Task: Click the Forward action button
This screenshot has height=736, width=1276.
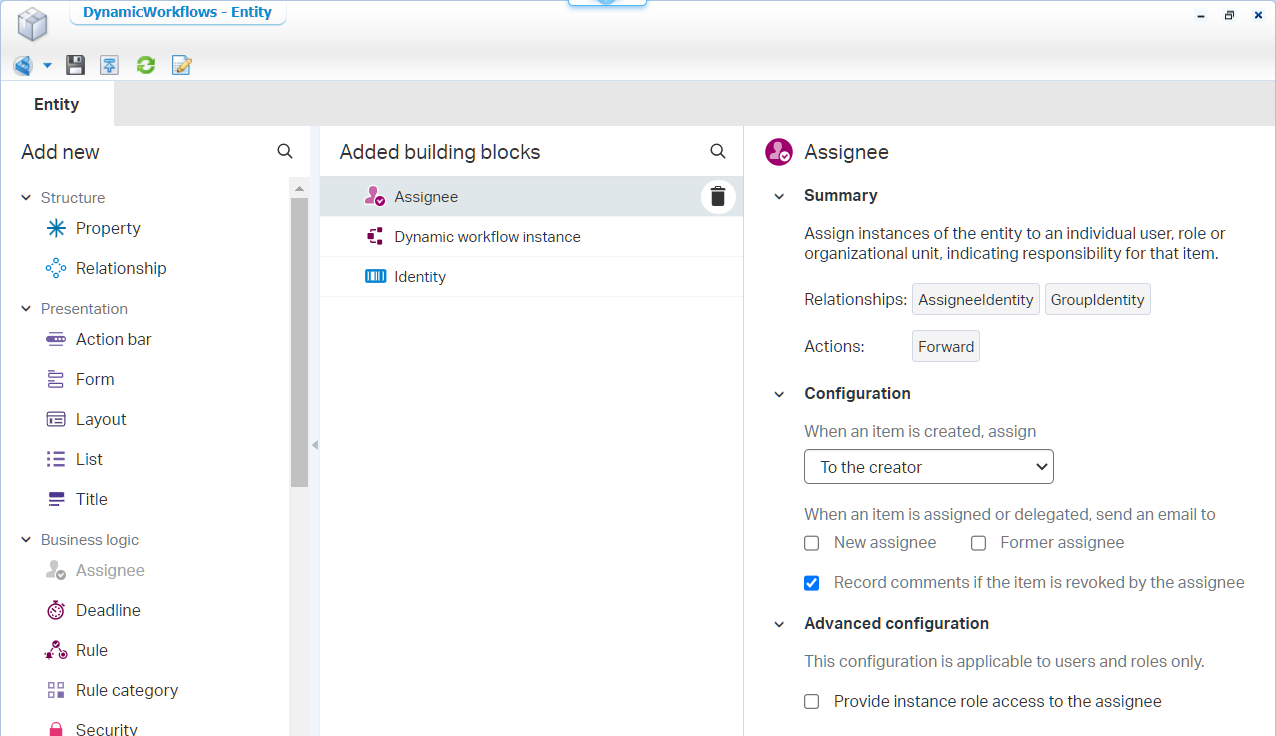Action: coord(945,347)
